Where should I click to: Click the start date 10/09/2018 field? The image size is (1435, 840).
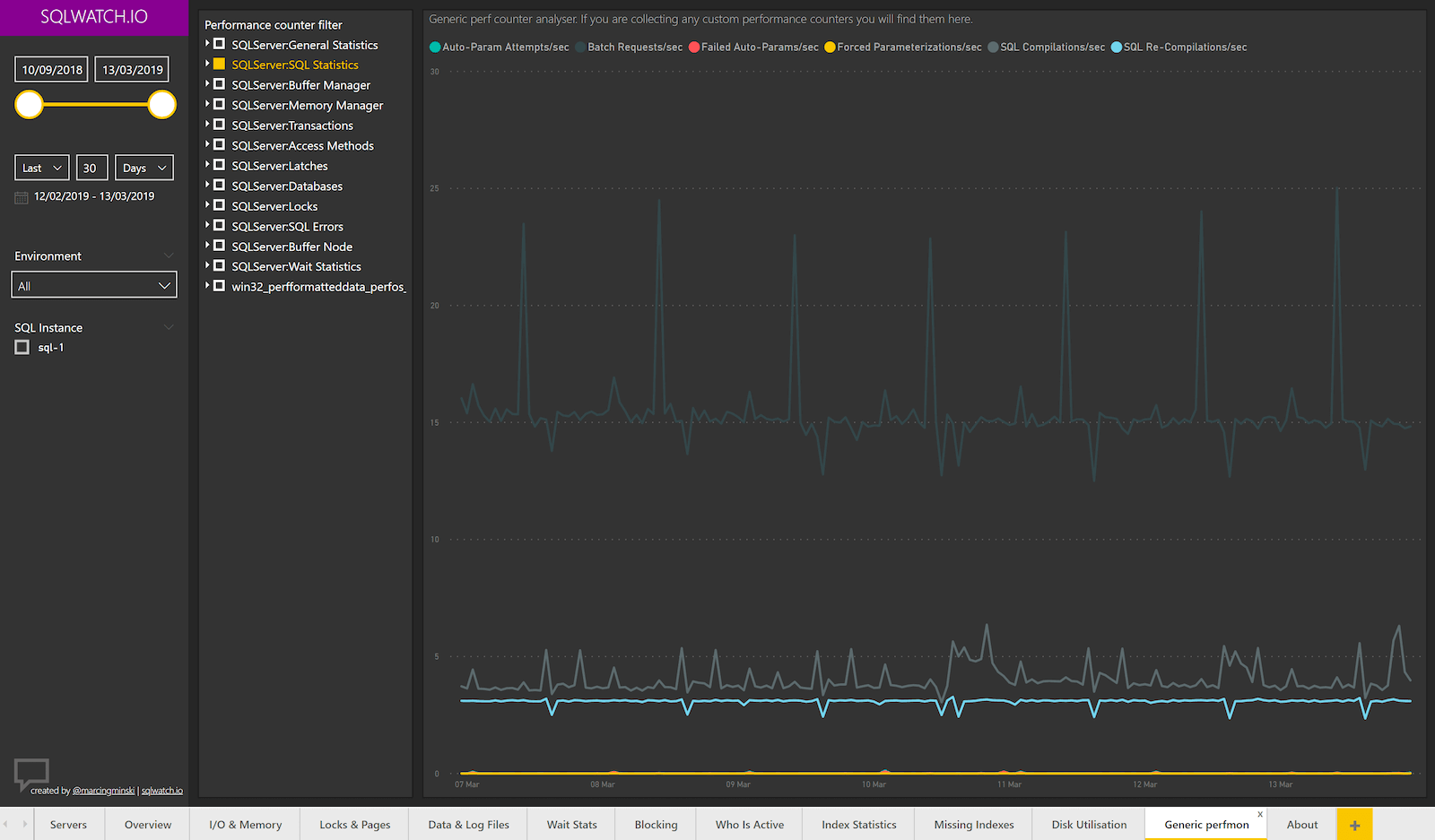pyautogui.click(x=52, y=69)
